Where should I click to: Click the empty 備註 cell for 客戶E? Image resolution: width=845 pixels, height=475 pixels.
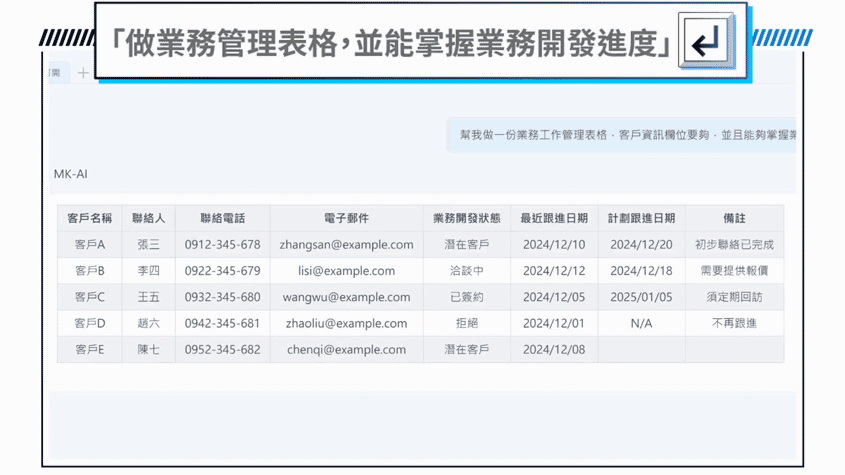734,350
